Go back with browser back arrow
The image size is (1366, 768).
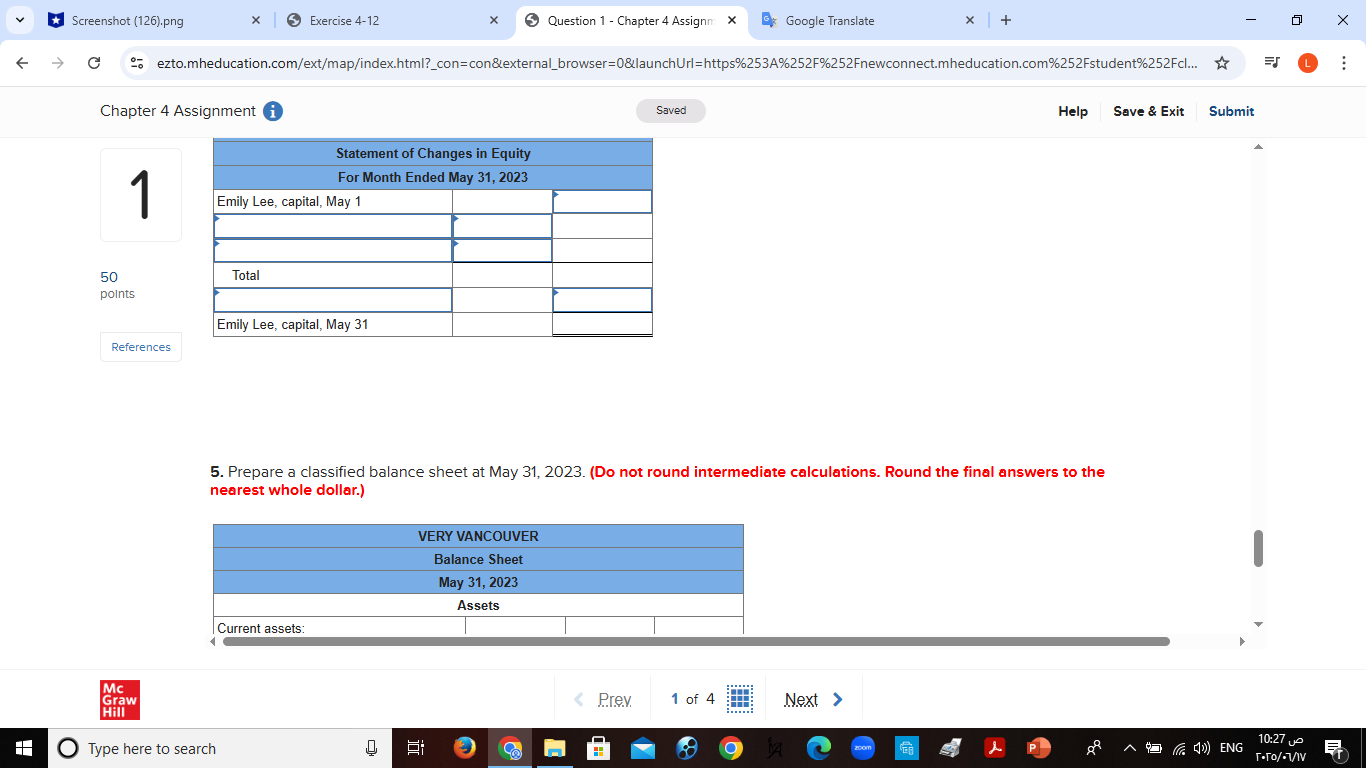pyautogui.click(x=23, y=63)
